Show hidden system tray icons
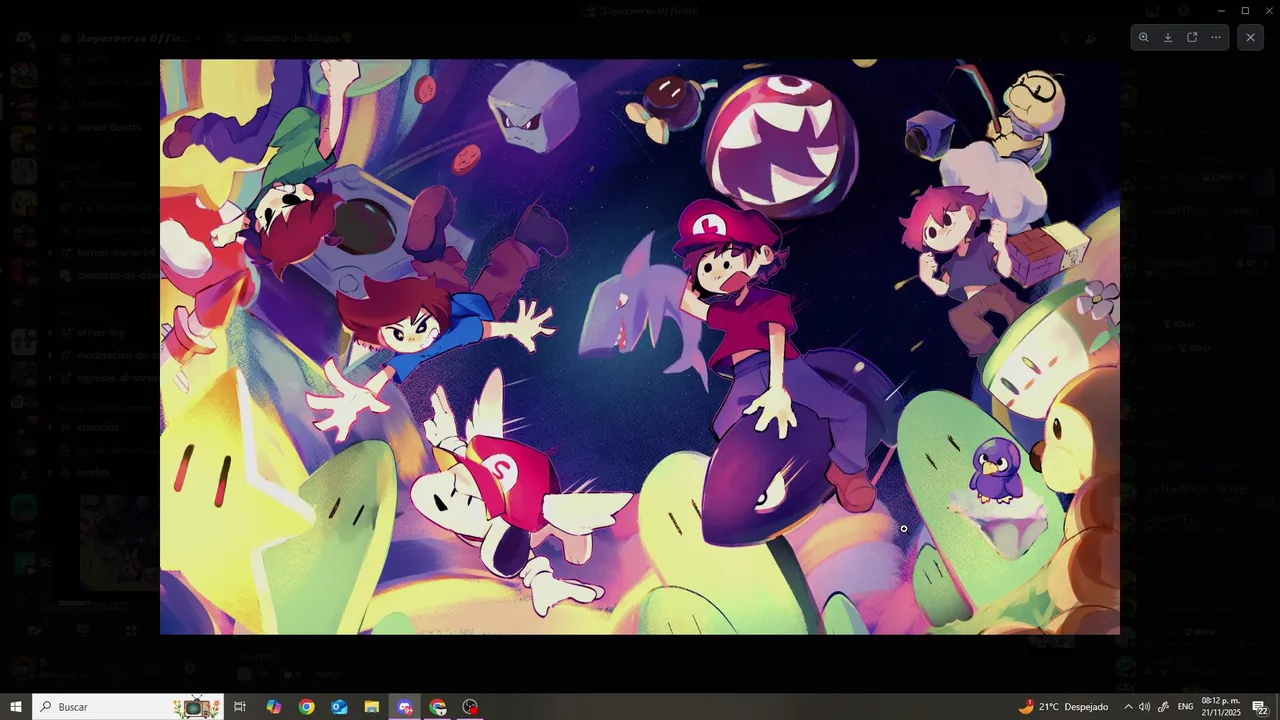This screenshot has height=720, width=1280. point(1128,707)
